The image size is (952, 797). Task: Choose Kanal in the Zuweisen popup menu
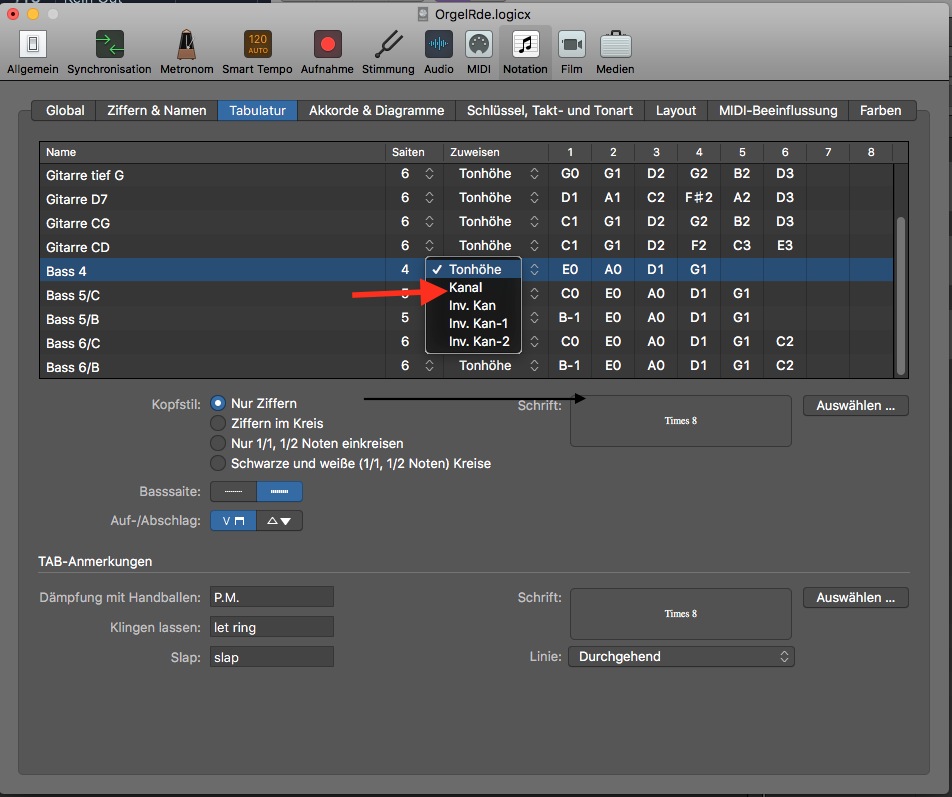point(466,288)
